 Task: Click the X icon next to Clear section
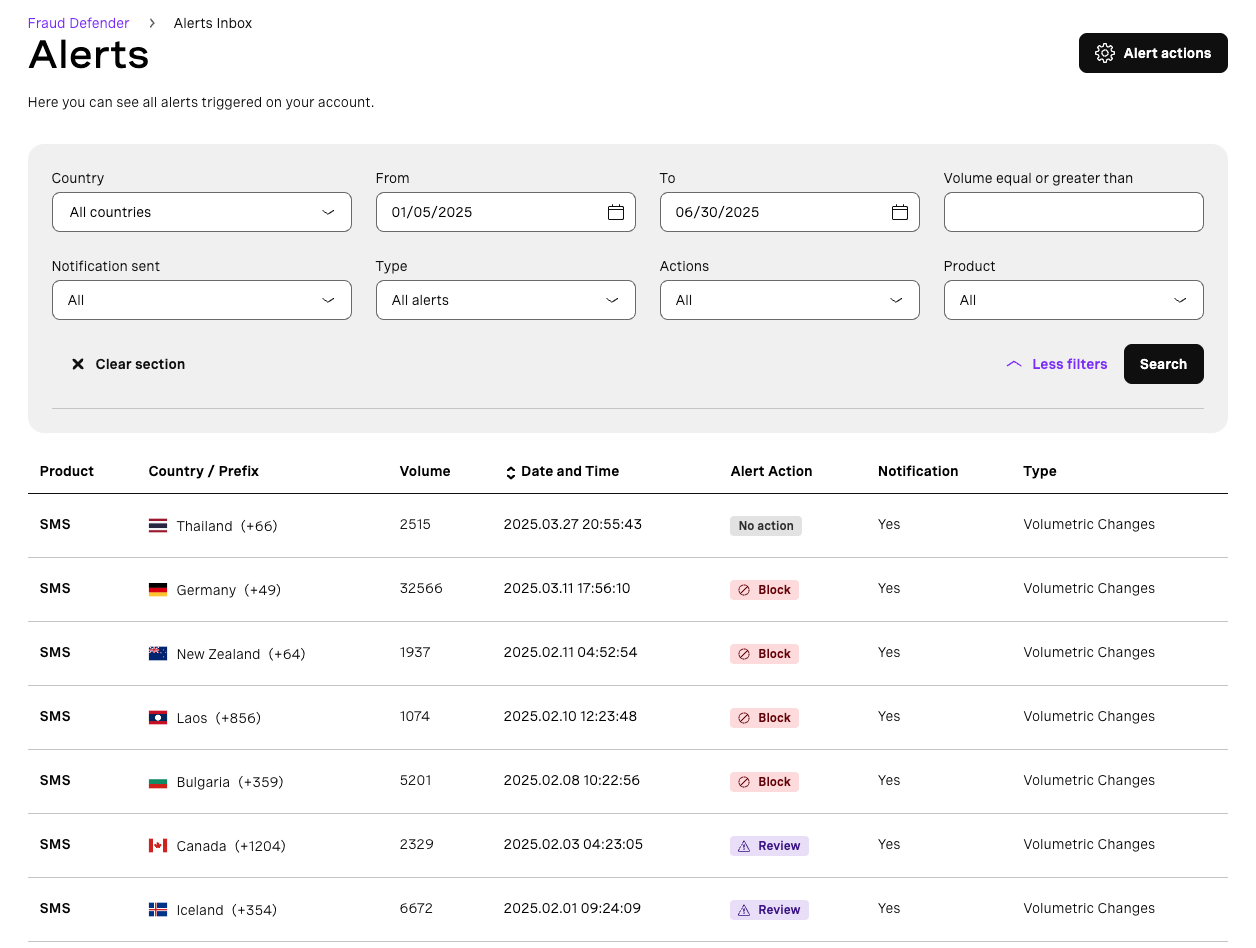pos(78,363)
